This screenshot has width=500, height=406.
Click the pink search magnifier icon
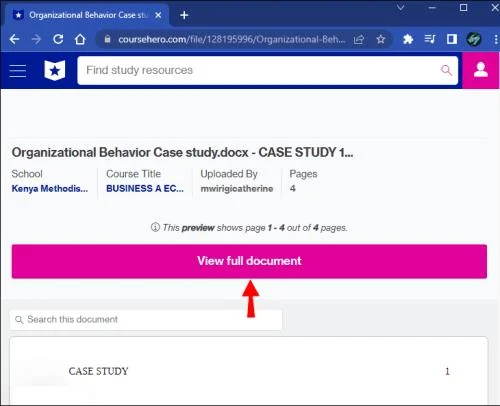(x=446, y=70)
